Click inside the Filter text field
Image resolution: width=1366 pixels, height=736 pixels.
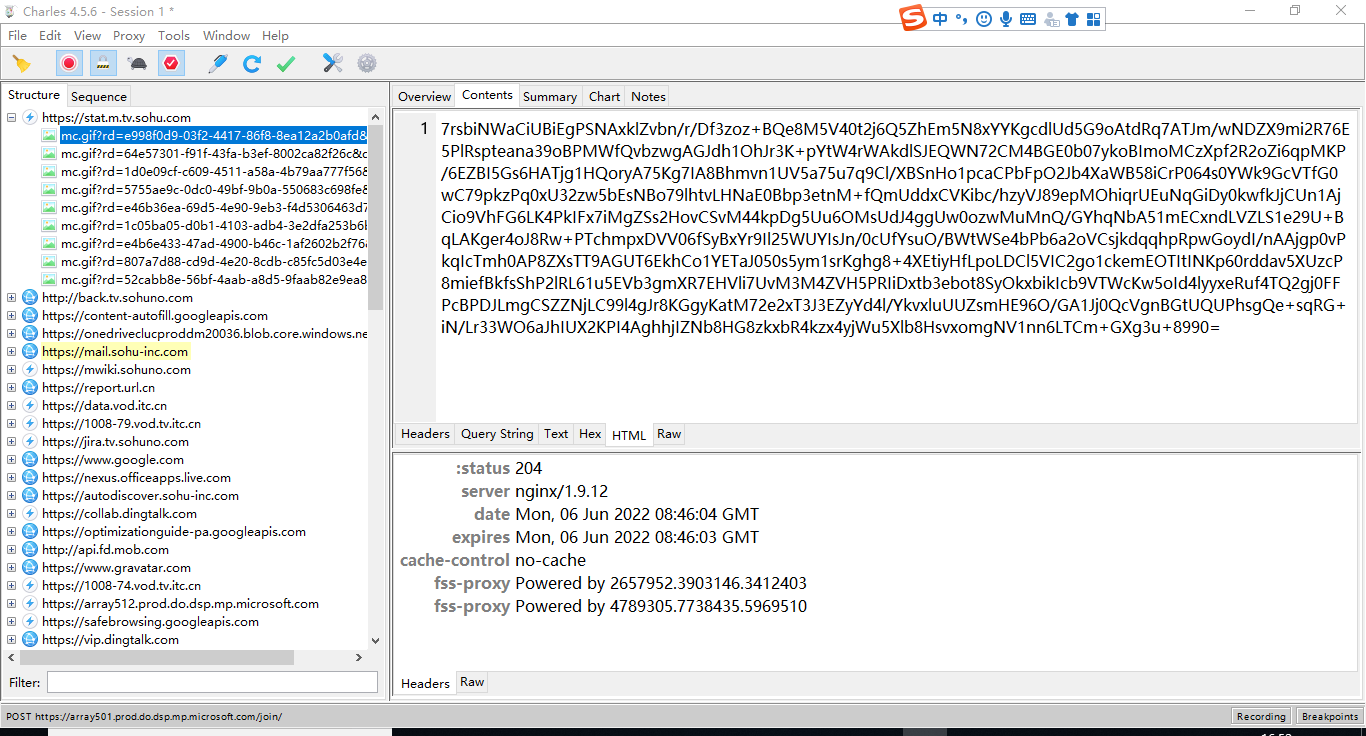pyautogui.click(x=212, y=682)
